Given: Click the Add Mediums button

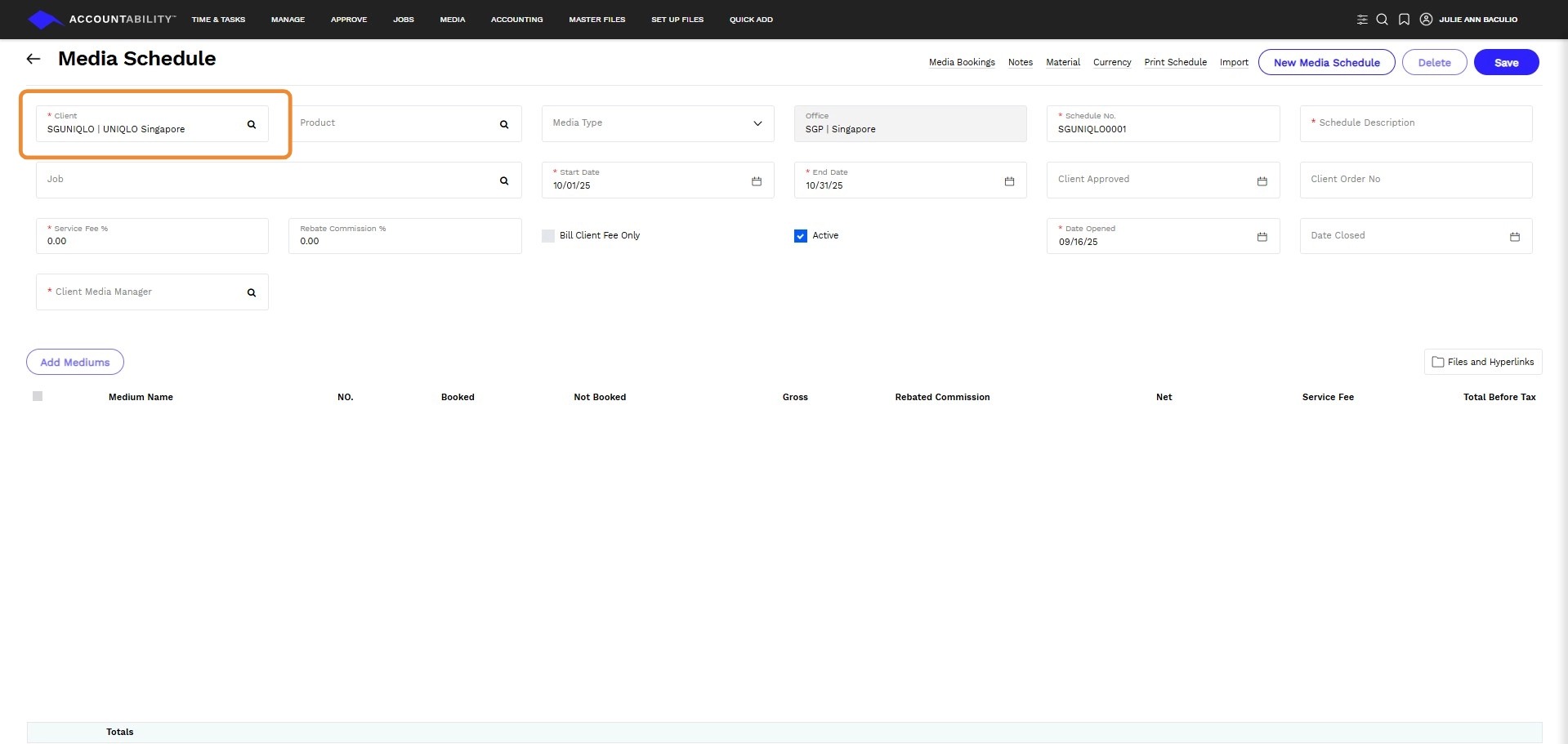Looking at the screenshot, I should 75,362.
